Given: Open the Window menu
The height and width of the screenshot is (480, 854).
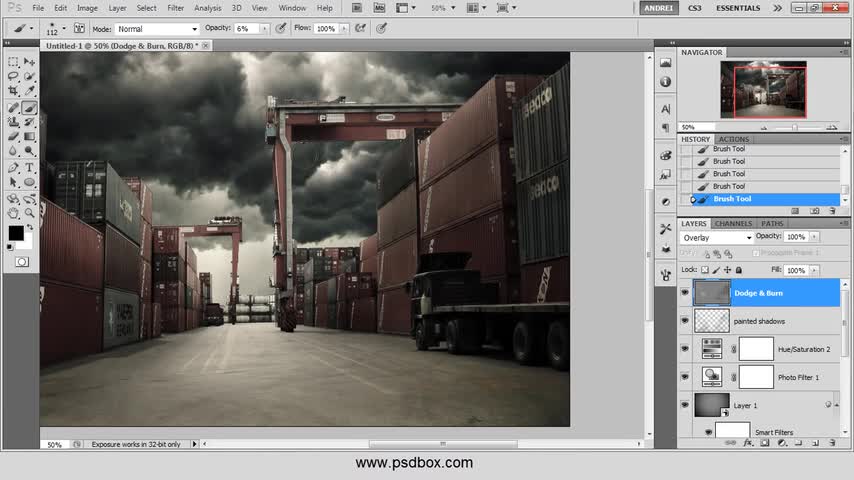Looking at the screenshot, I should point(292,8).
